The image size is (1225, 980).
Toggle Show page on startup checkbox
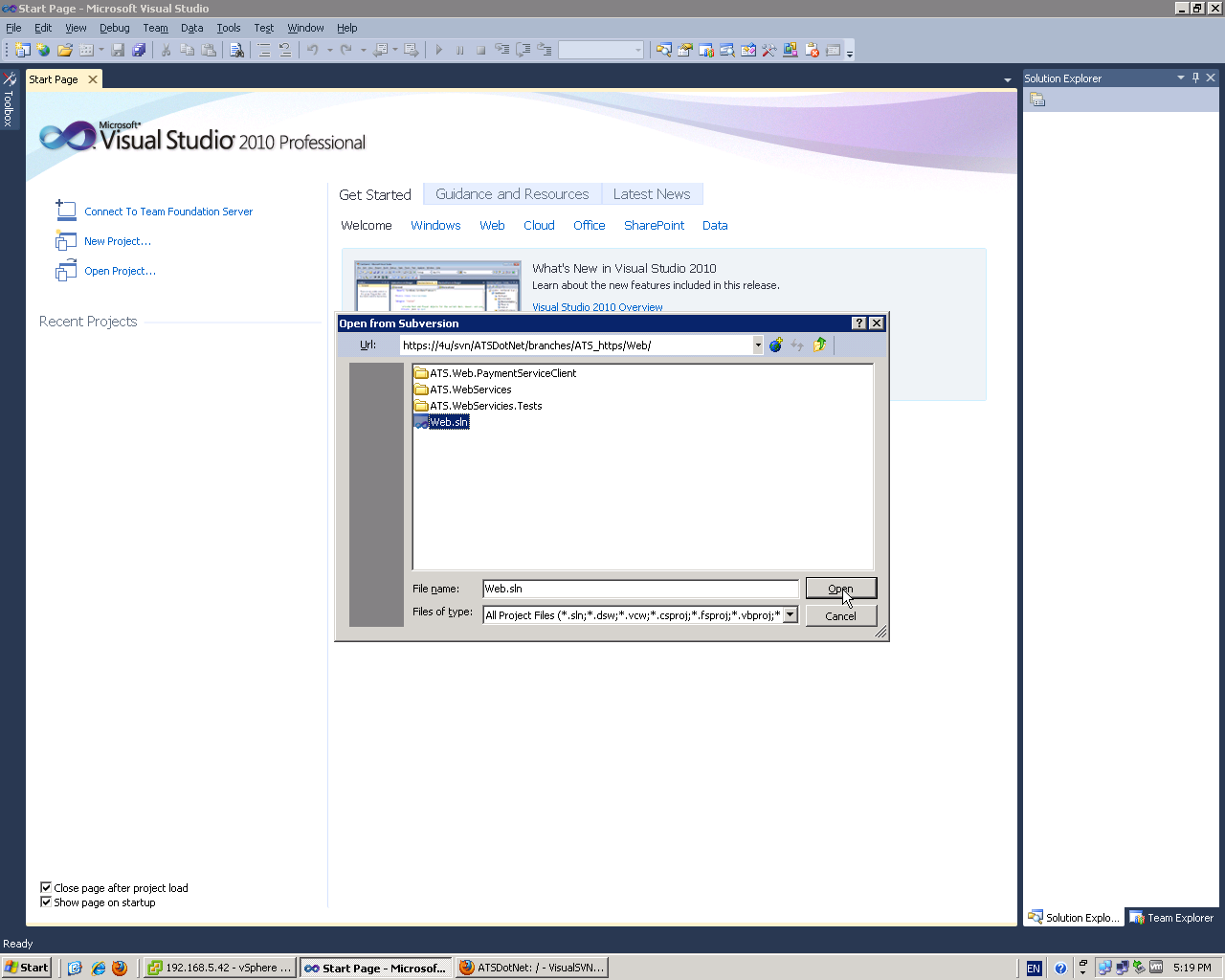(46, 902)
